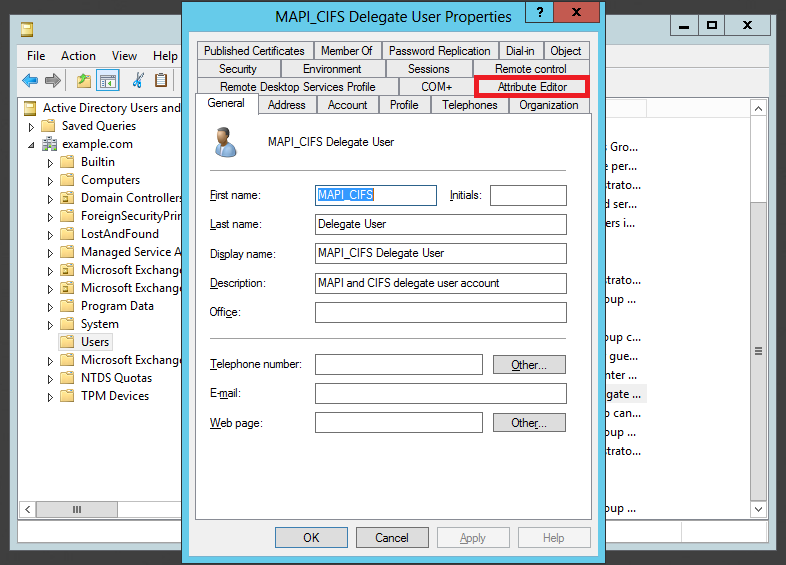786x565 pixels.
Task: Click the Up one level folder icon
Action: coord(84,80)
